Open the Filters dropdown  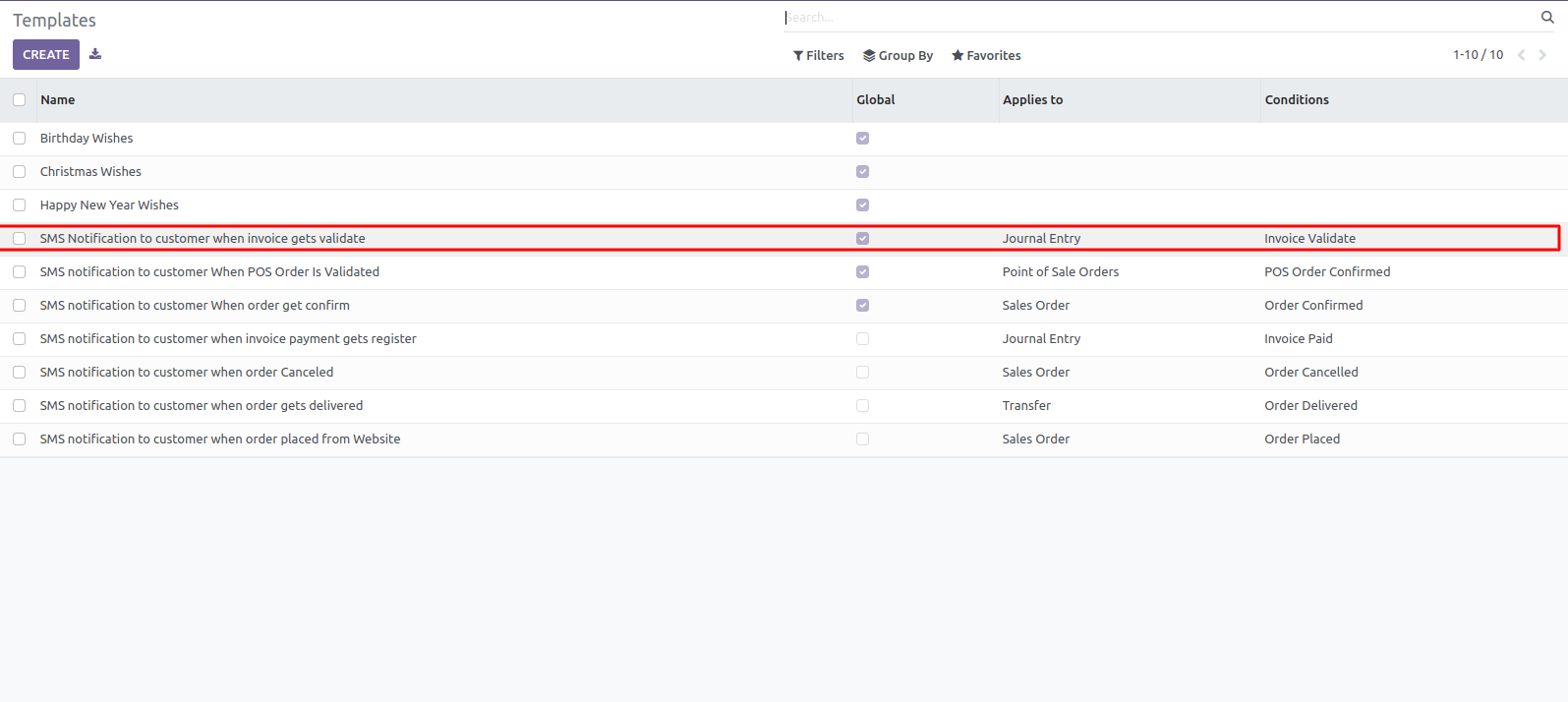click(818, 56)
